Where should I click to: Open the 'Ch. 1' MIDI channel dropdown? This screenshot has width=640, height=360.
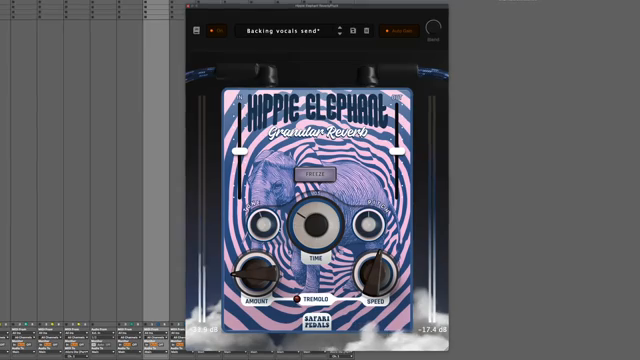(x=77, y=356)
